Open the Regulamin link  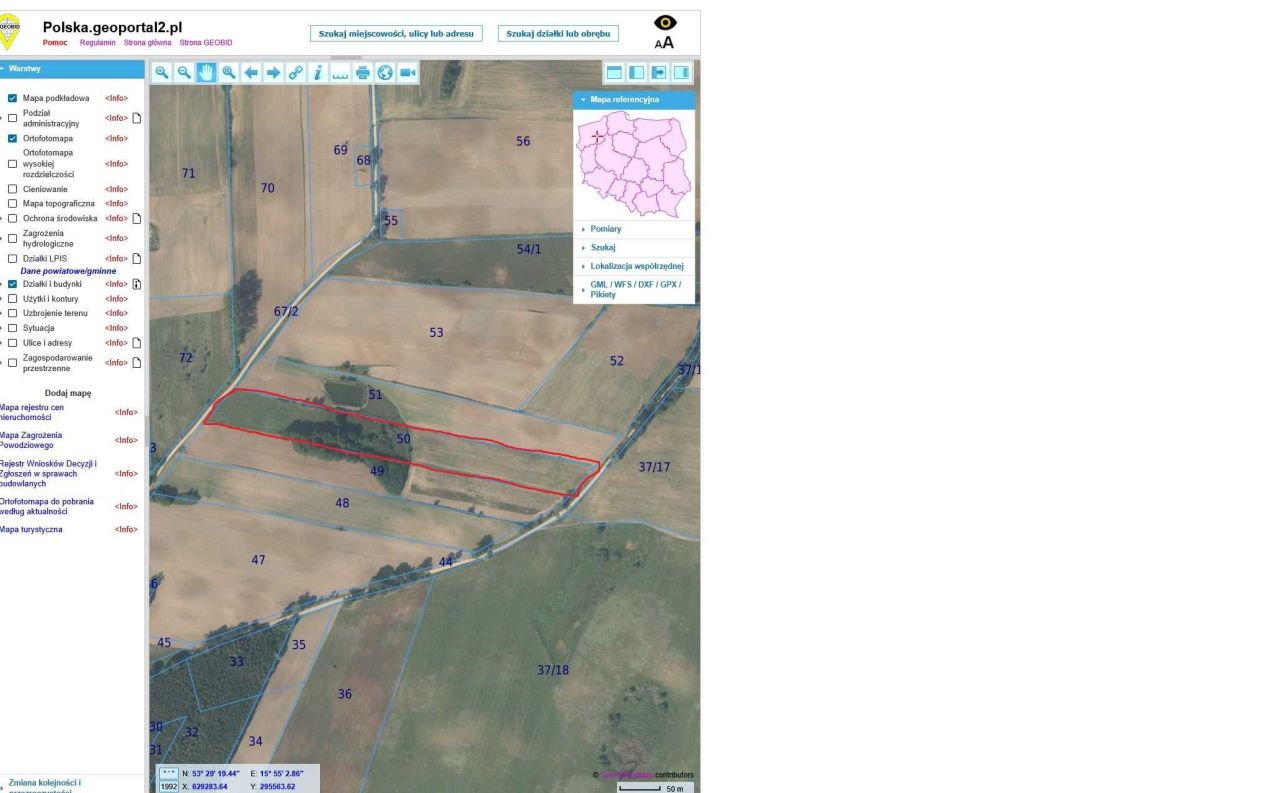98,43
